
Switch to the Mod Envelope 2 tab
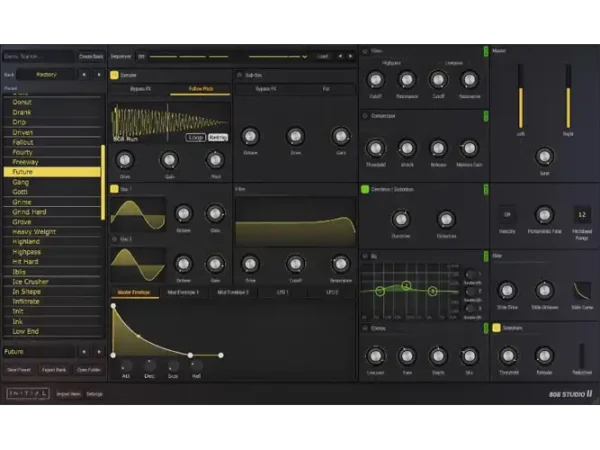coord(233,292)
